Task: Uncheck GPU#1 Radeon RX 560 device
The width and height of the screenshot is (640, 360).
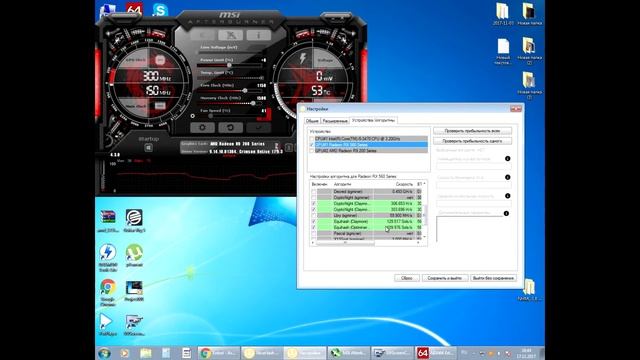Action: [312, 145]
